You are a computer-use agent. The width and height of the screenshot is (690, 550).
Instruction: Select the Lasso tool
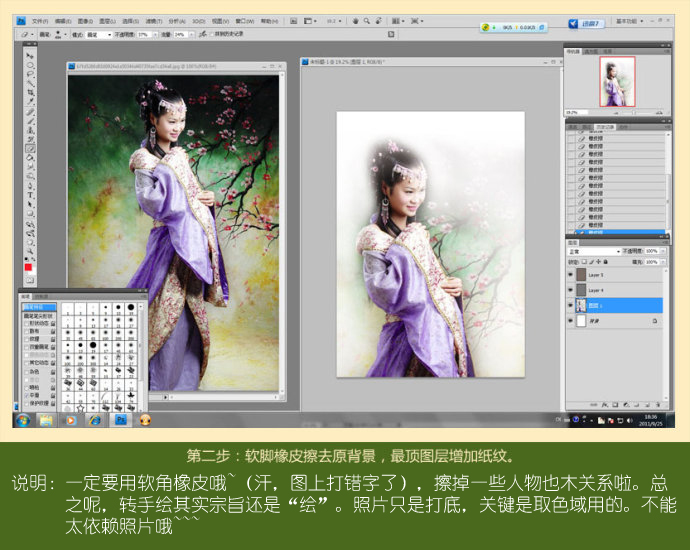click(x=30, y=74)
